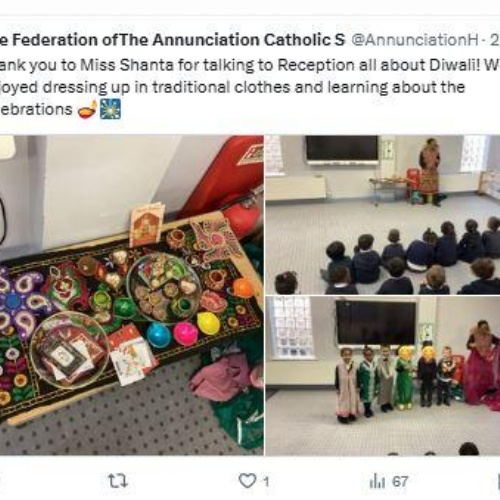
Task: Click the dot separator after @AnnunciationH
Action: click(x=484, y=41)
